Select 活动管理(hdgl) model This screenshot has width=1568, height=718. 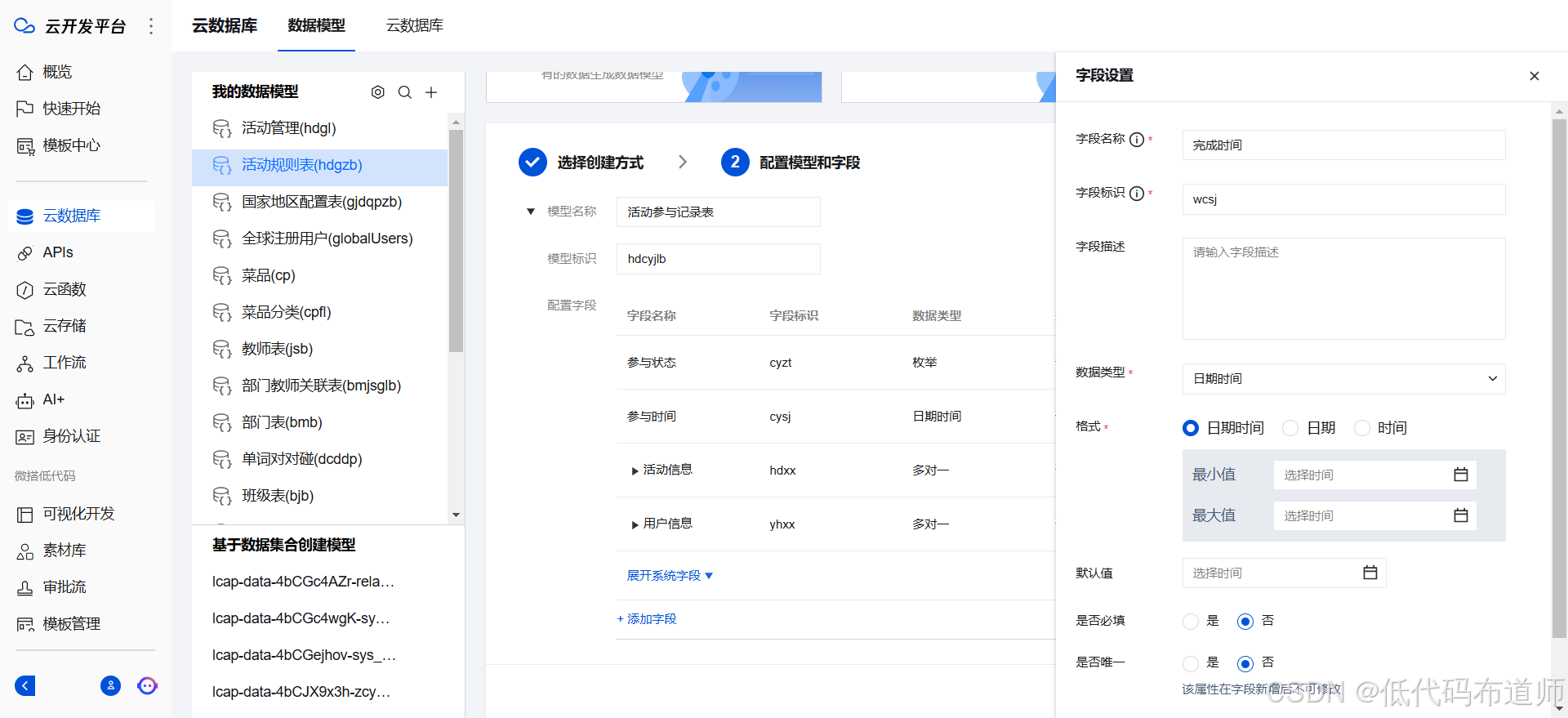[319, 128]
